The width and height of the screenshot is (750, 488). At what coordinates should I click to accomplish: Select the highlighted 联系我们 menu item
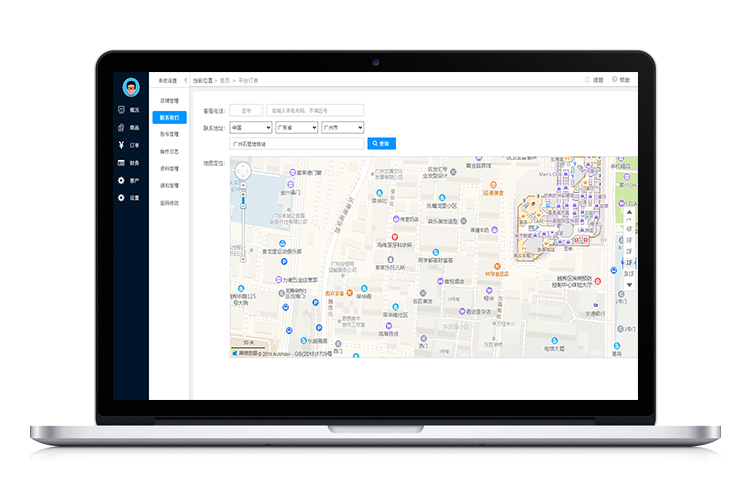169,117
